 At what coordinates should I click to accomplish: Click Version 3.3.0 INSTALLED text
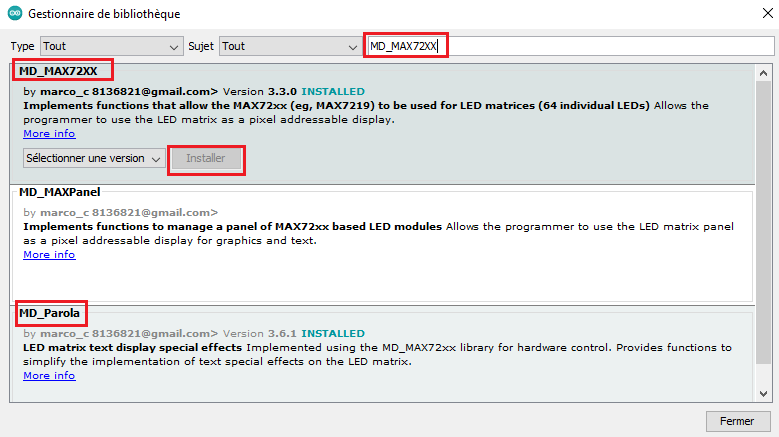[294, 91]
